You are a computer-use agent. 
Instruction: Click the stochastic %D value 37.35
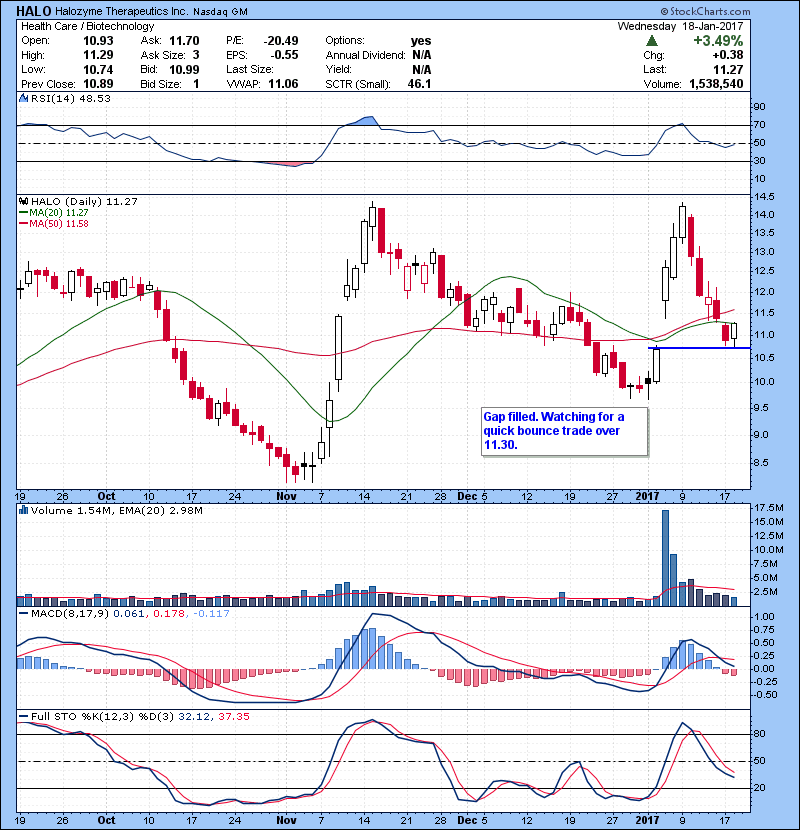(234, 717)
